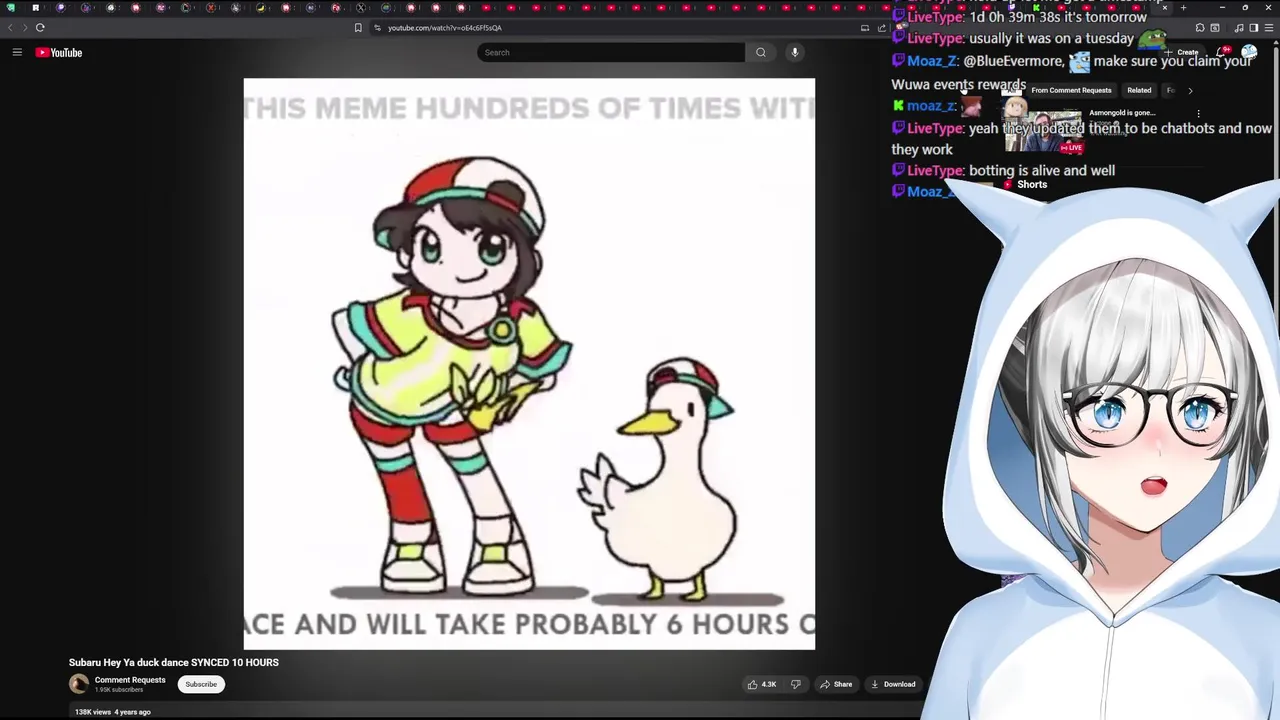
Task: Open YouTube notifications bell
Action: (x=1224, y=52)
